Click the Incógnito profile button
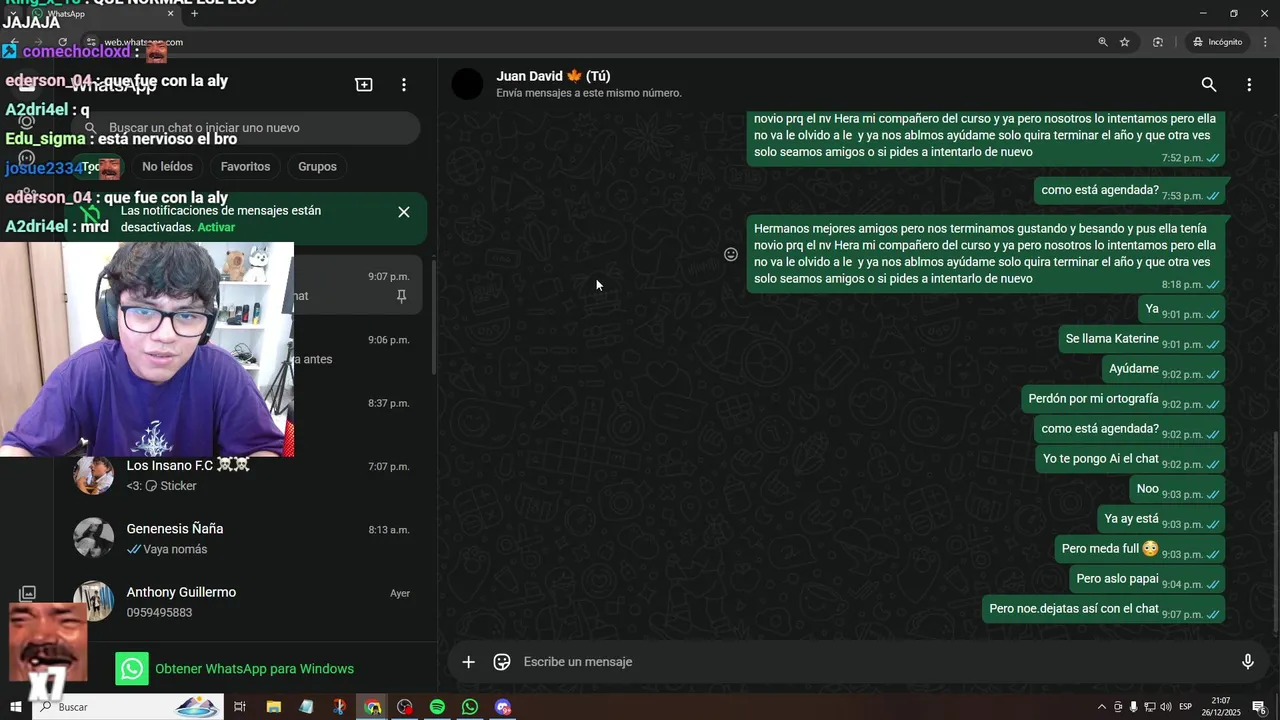Screen dimensions: 1280x720 (x=1217, y=42)
